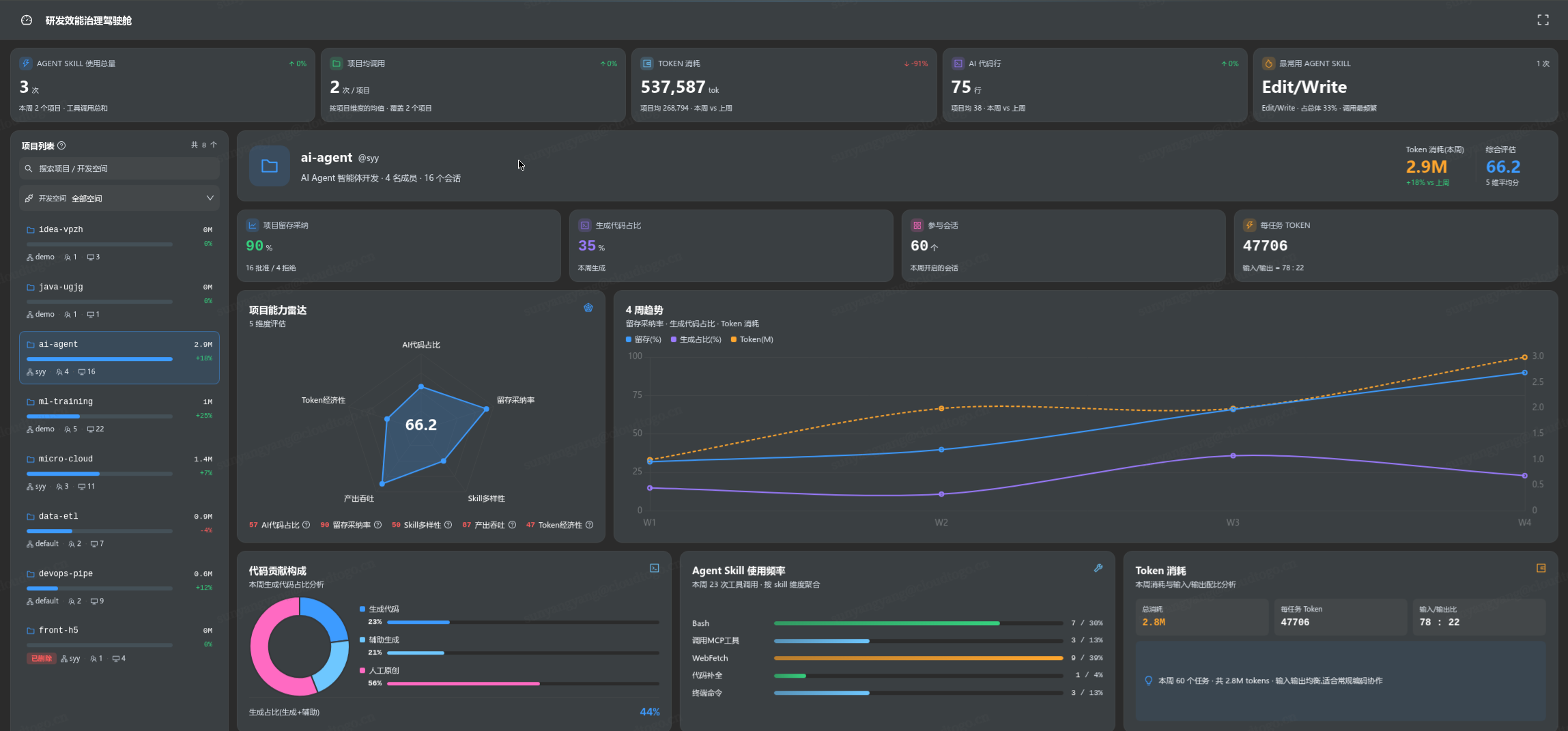Click radar chart icon in 项目能力雷达 card
Screen dimensions: 1568x731
[588, 308]
